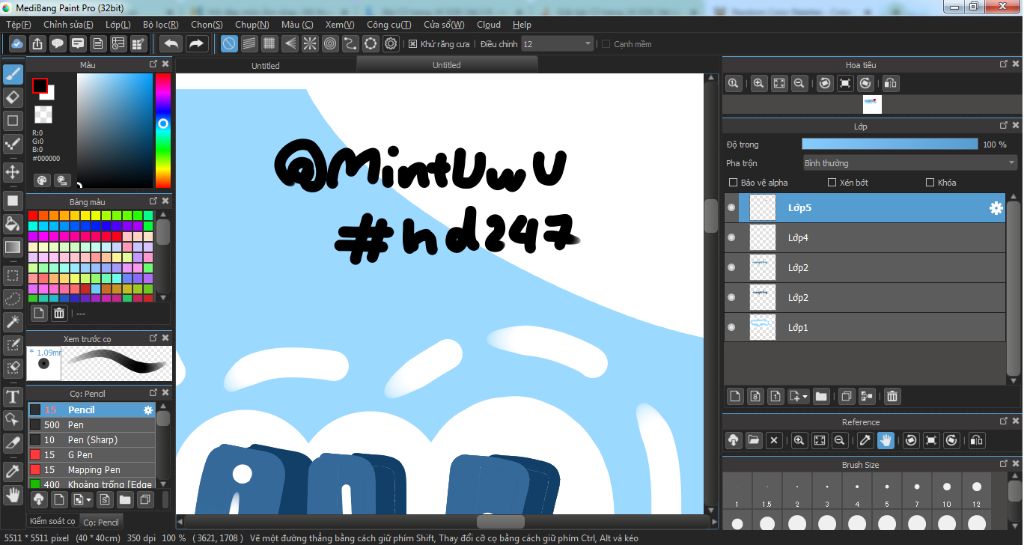Viewport: 1024px width, 545px height.
Task: Enable Bảo vệ alpha checkbox
Action: coord(733,182)
